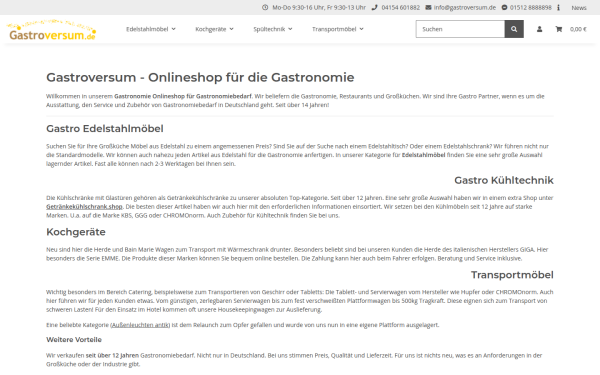Click the 01512 8888898 mobile number
600x375 pixels.
pos(531,7)
